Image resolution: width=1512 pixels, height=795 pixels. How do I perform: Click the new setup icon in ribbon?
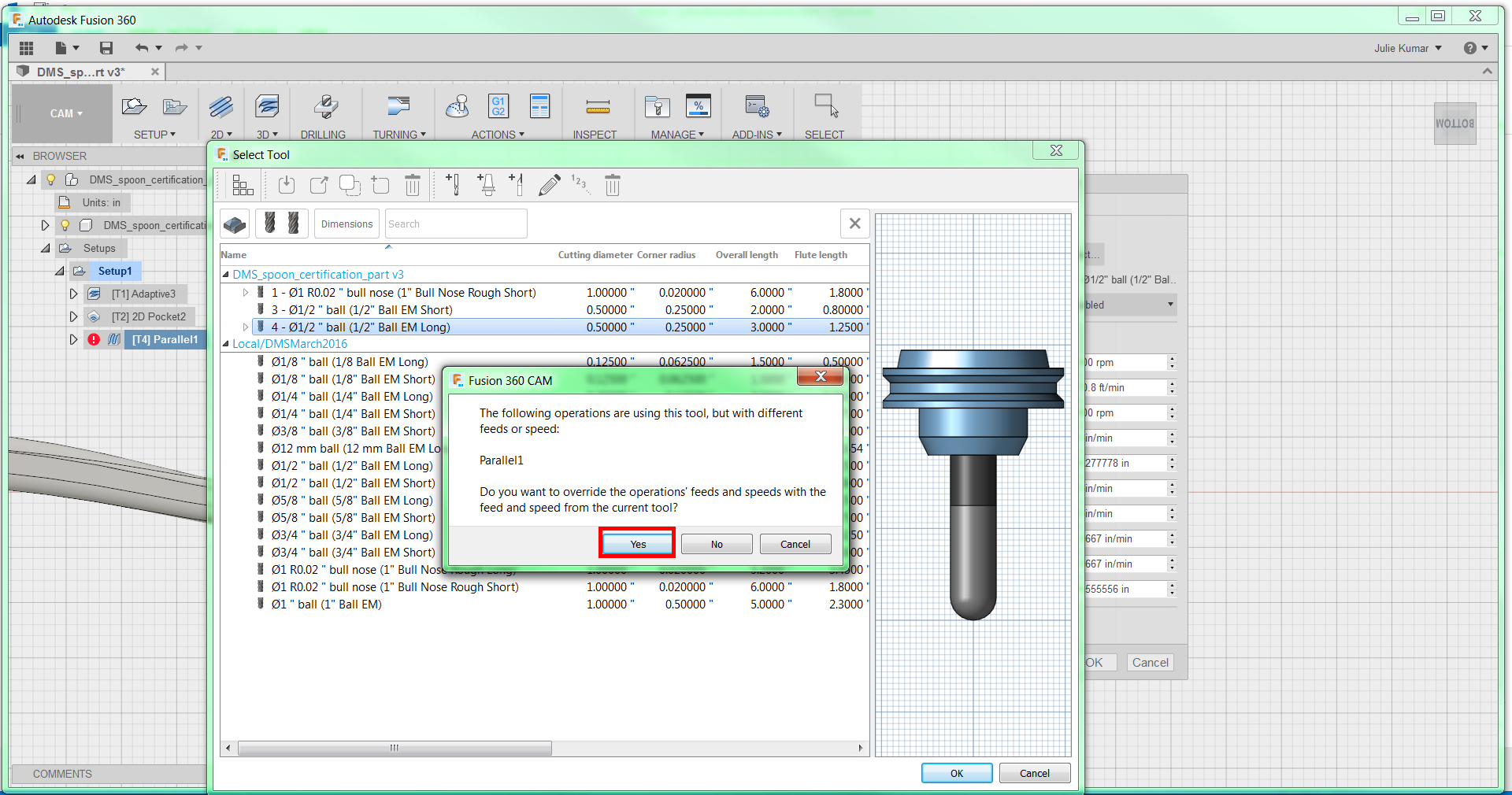(x=134, y=106)
